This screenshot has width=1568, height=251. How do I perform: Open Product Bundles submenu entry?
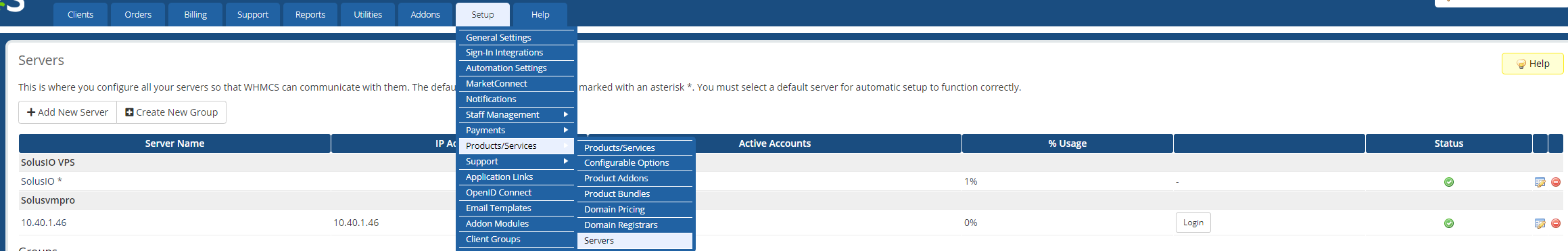[635, 194]
